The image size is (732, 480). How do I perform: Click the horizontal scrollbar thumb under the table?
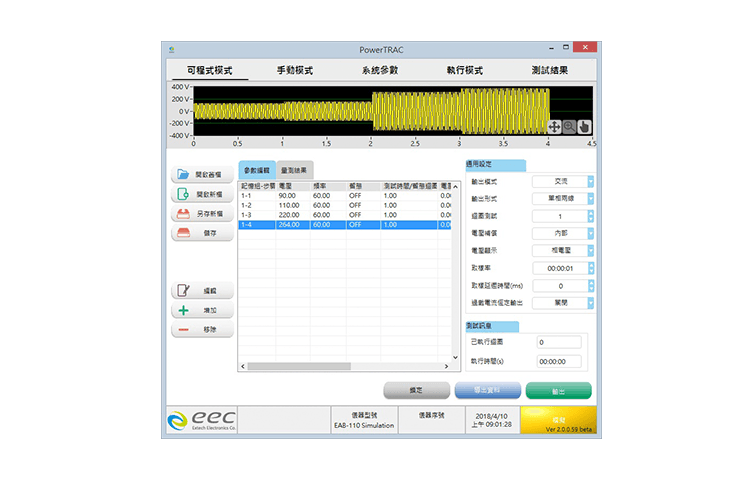[299, 367]
